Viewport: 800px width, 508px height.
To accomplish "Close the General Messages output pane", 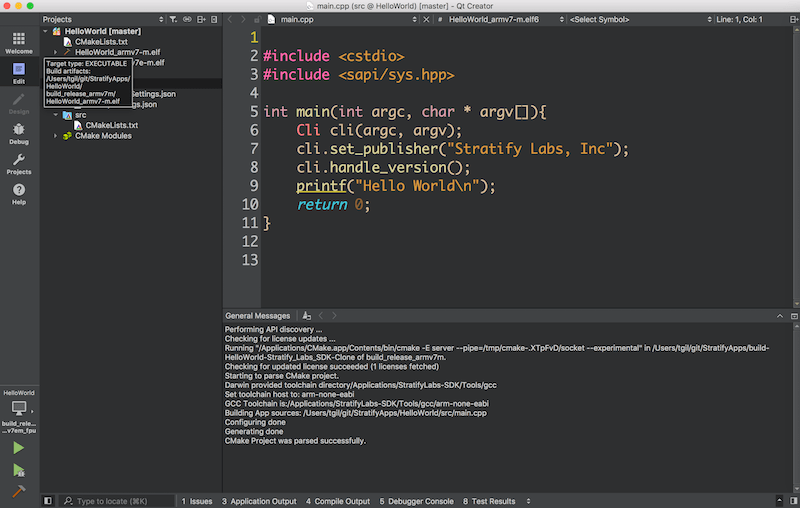I will point(794,316).
